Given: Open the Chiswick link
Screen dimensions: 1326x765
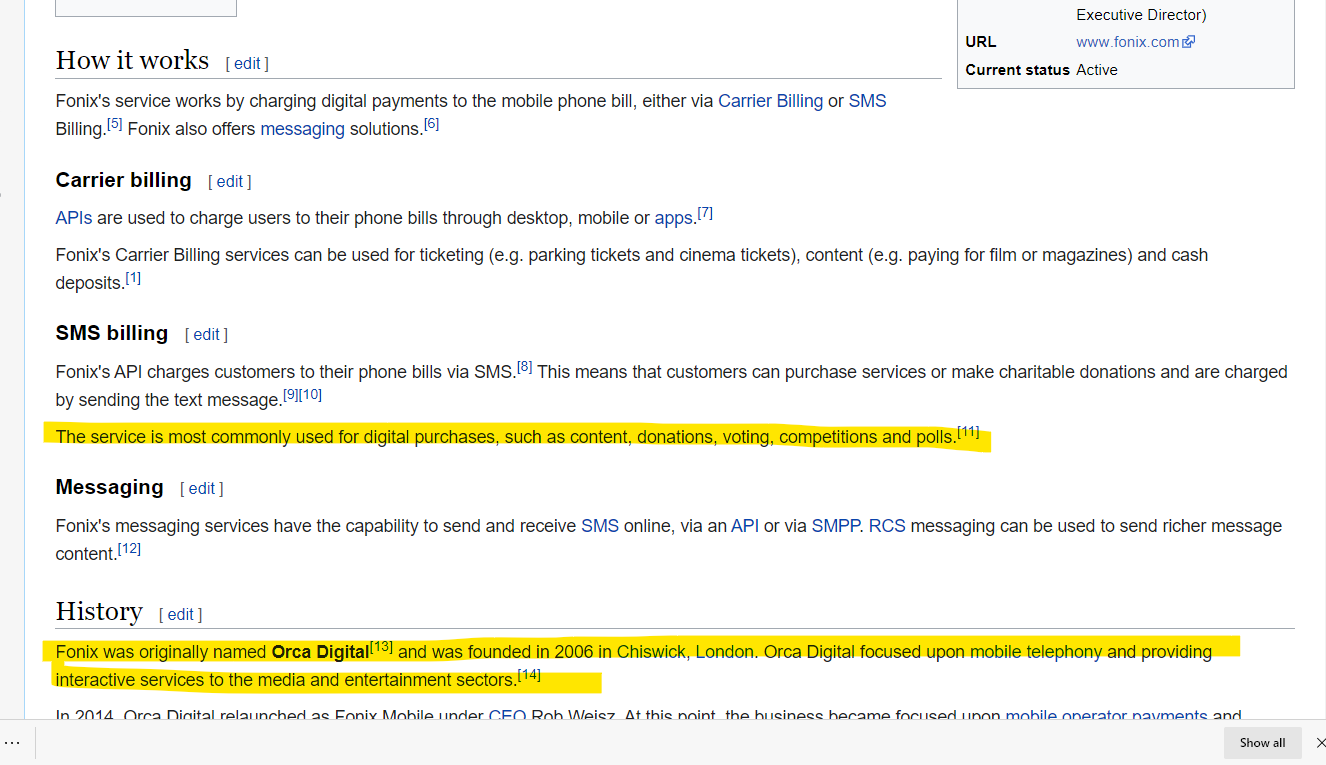Looking at the screenshot, I should tap(651, 652).
